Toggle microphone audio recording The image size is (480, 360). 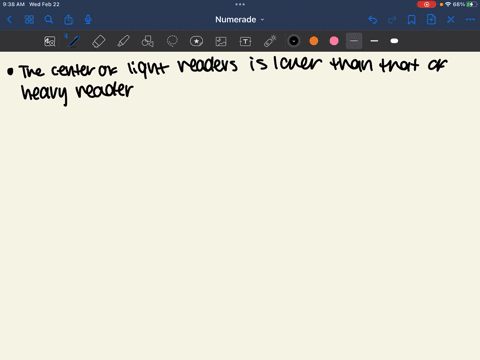(x=88, y=20)
